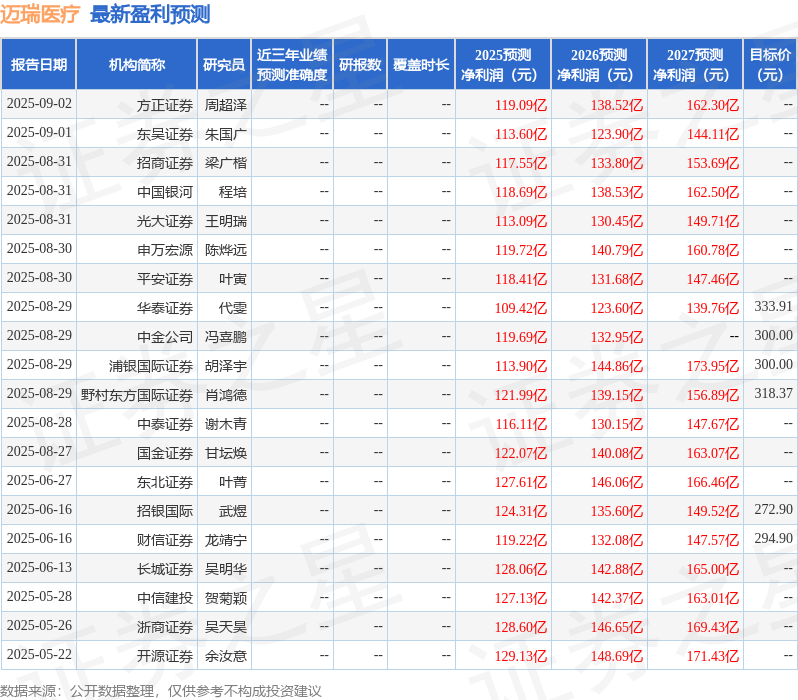Select the 2025预测净利润 column header
Image resolution: width=798 pixels, height=700 pixels.
503,64
